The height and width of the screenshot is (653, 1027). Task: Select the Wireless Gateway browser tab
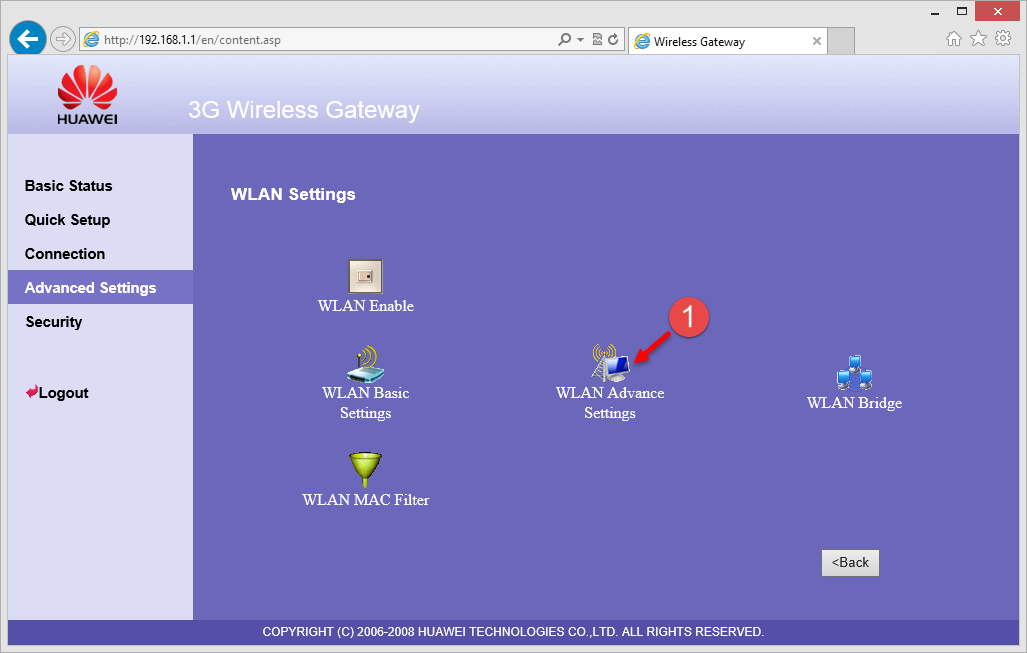[728, 41]
